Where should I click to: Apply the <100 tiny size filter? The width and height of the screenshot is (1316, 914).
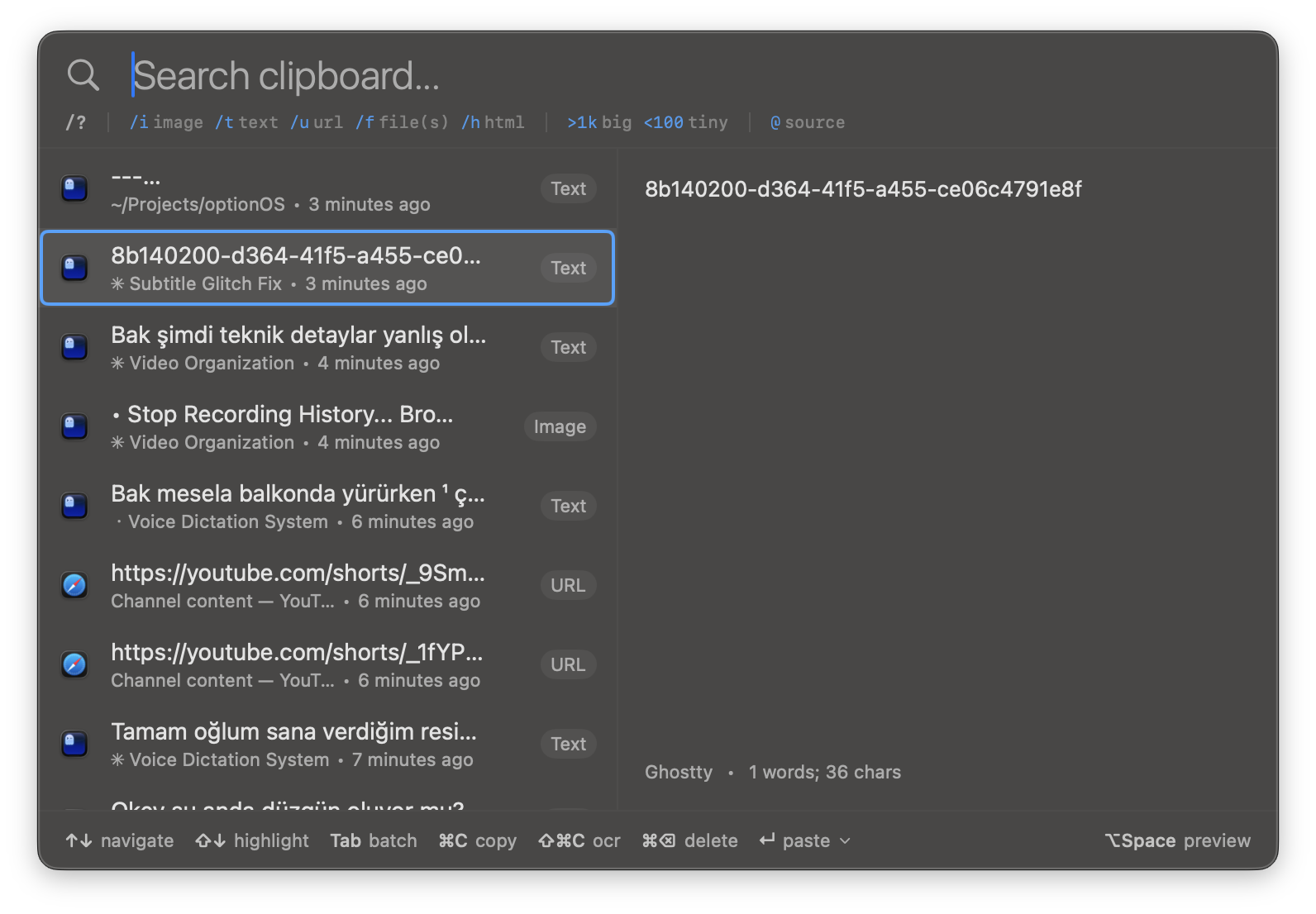(686, 122)
